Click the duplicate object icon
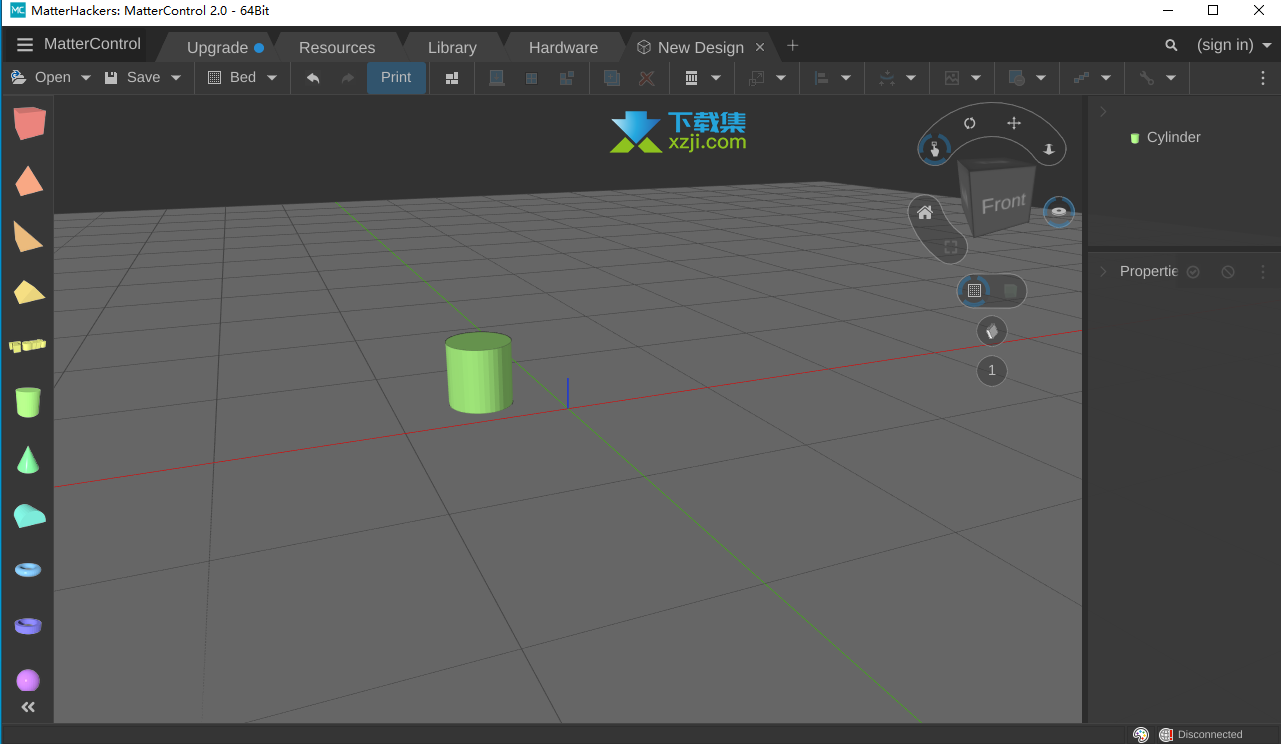1281x744 pixels. (612, 77)
